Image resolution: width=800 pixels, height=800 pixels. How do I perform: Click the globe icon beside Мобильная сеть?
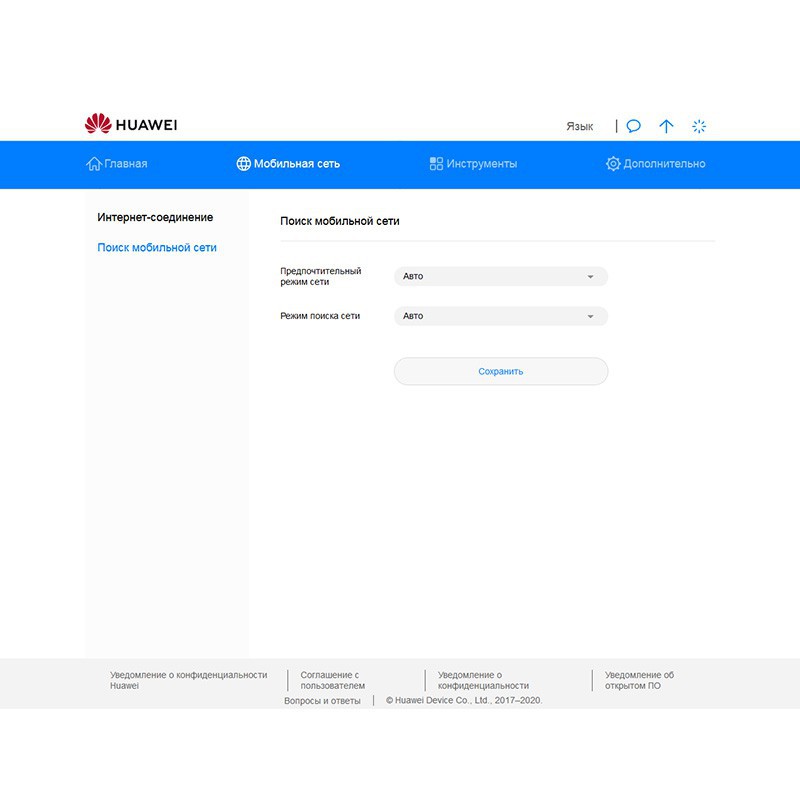pos(243,164)
